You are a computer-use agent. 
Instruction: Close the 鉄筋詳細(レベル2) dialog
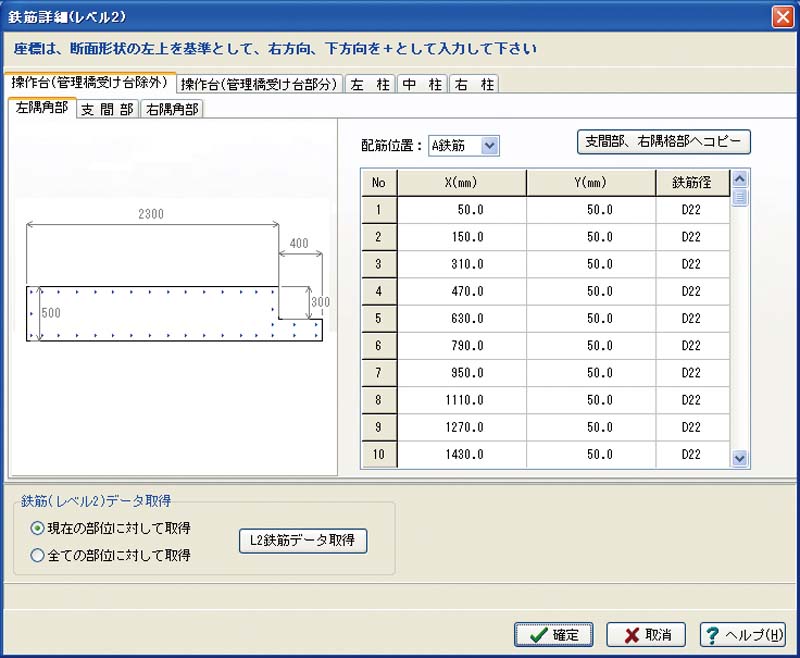coord(783,17)
